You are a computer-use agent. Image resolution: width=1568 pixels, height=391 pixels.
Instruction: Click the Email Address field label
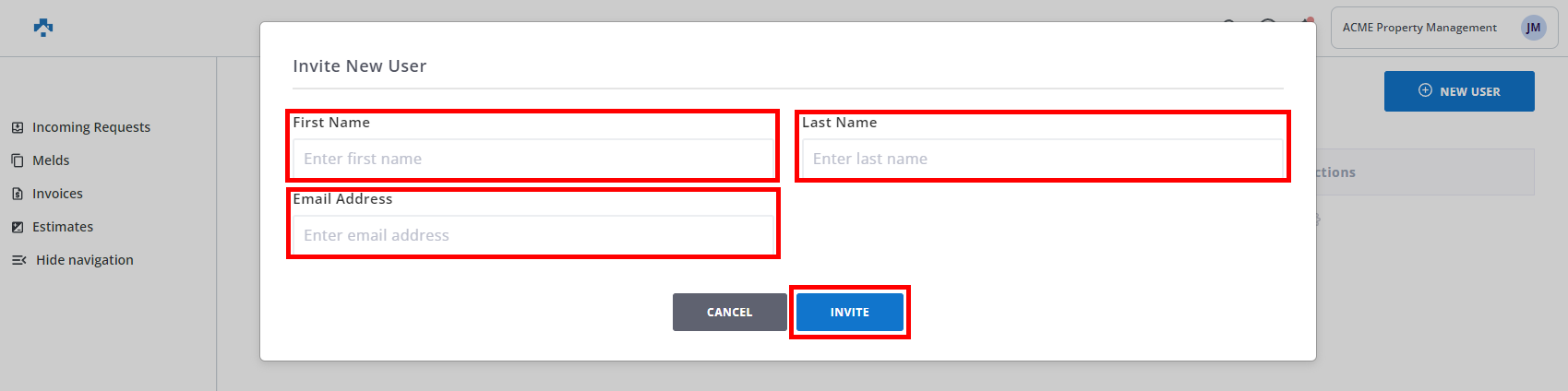click(342, 199)
